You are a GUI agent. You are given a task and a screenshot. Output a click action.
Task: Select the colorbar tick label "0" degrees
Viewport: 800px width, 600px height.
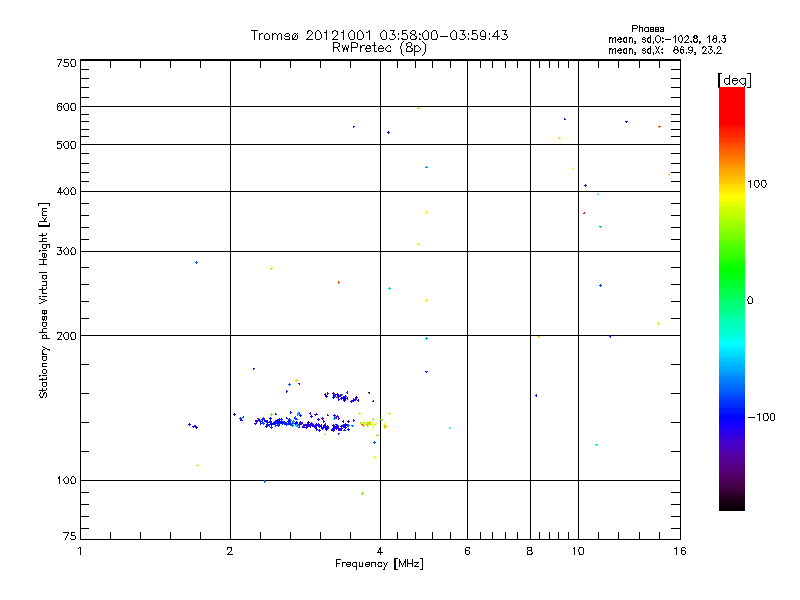pos(750,301)
